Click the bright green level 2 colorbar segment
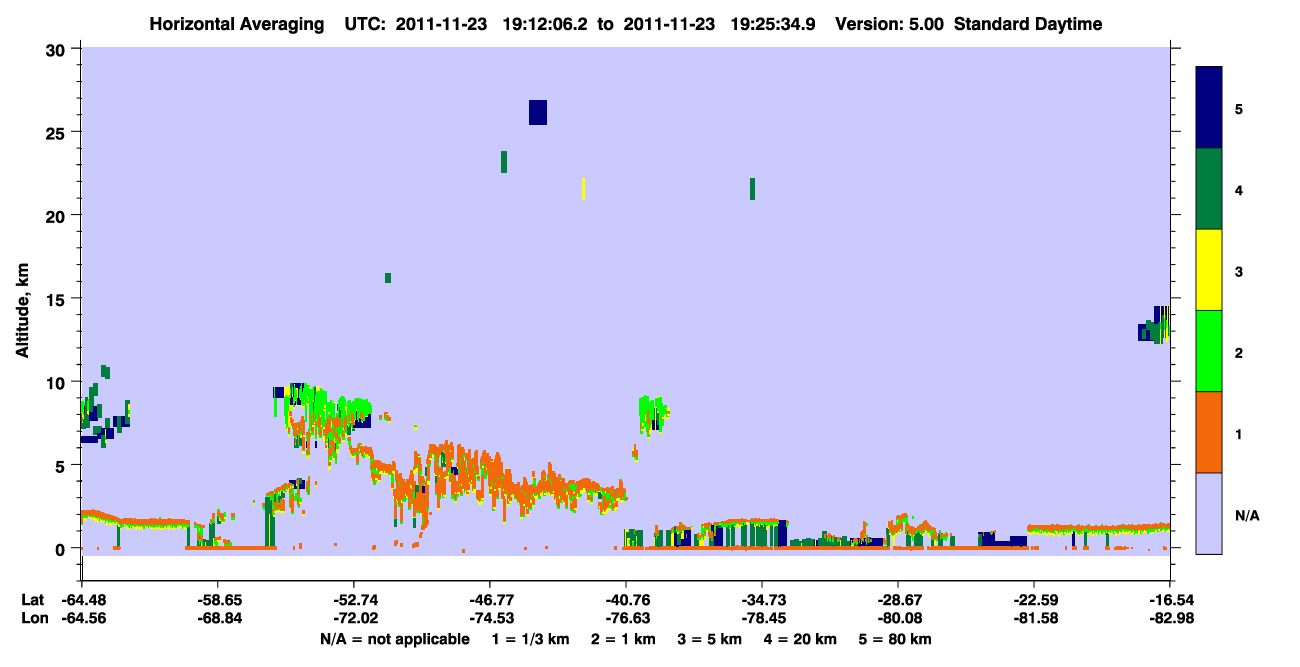This screenshot has height=667, width=1300. [x=1209, y=351]
